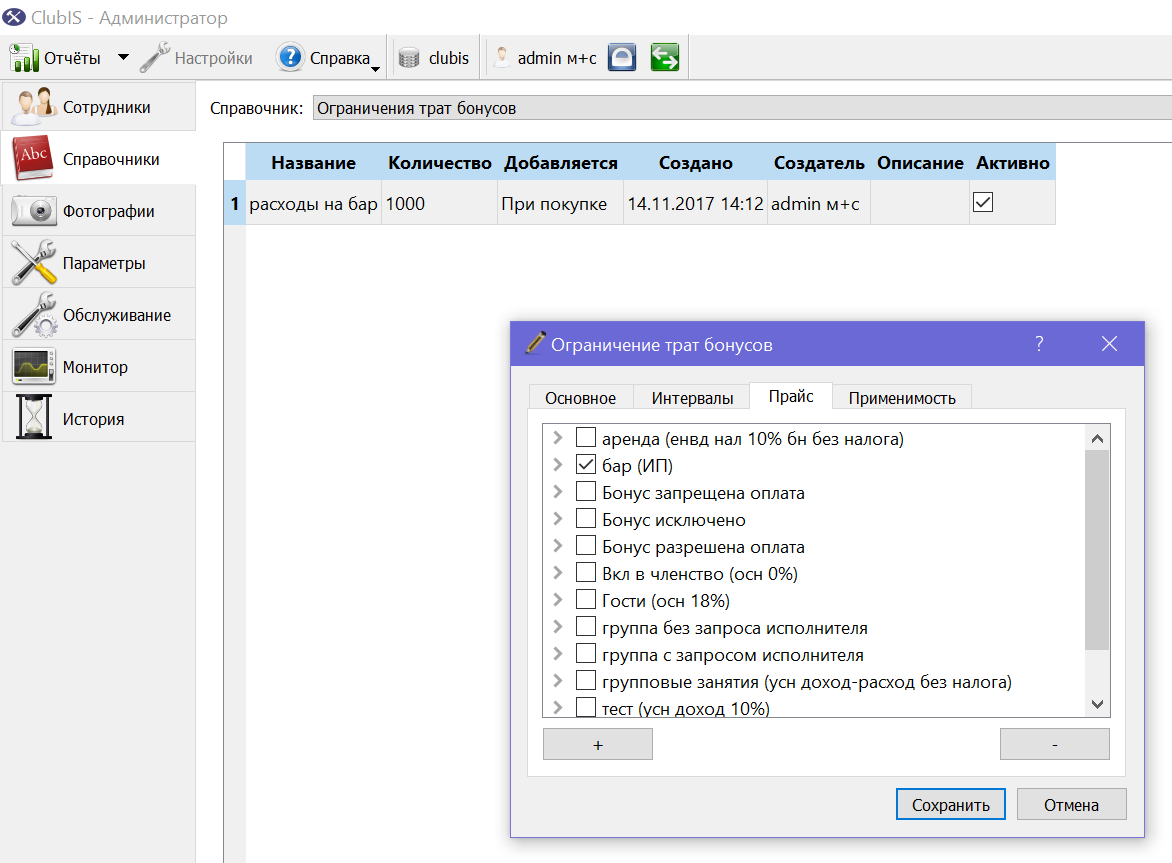Click the Настройки wrench icon
The width and height of the screenshot is (1172, 863).
(x=155, y=58)
